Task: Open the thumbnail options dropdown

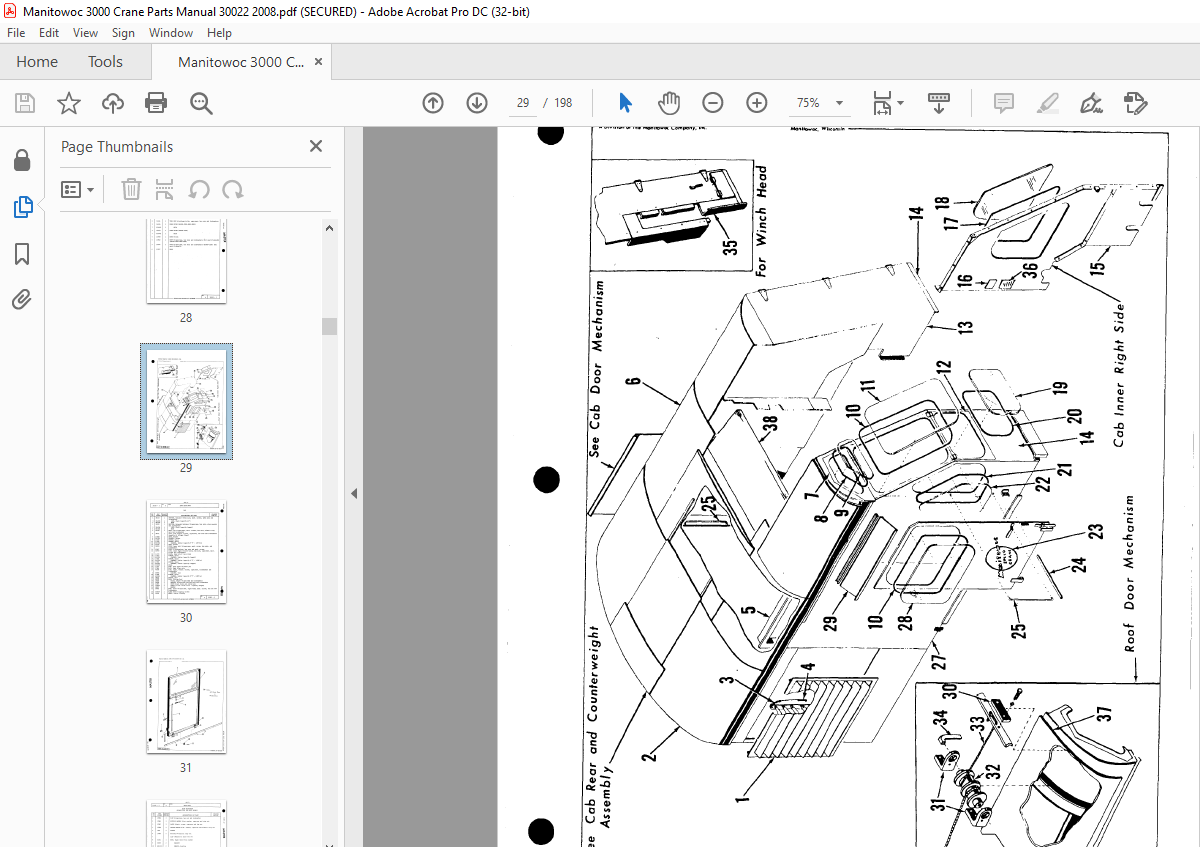Action: point(78,189)
